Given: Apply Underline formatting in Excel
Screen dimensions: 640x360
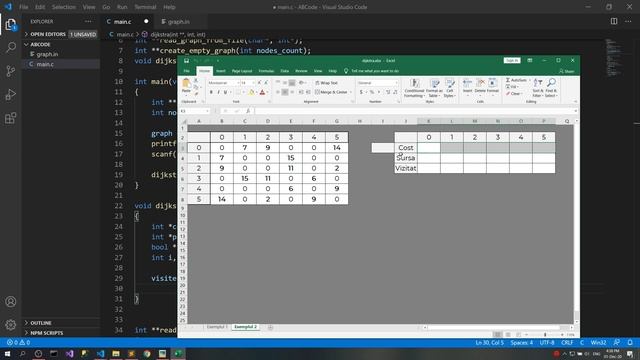Looking at the screenshot, I should click(225, 92).
